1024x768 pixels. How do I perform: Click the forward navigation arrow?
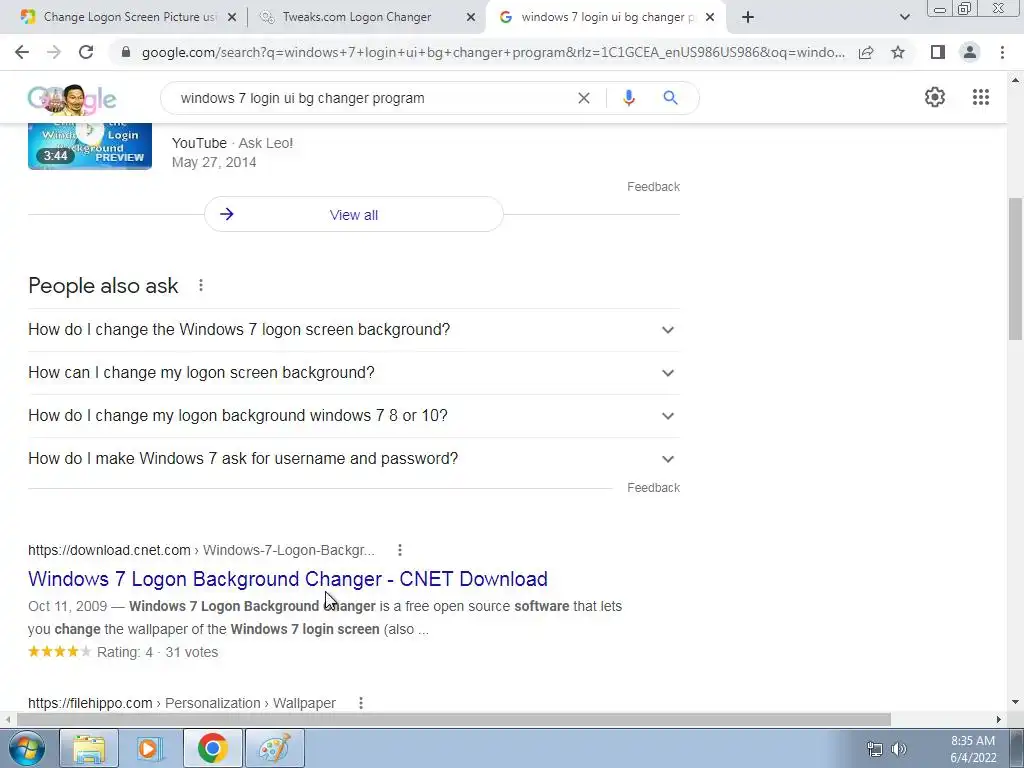[54, 52]
